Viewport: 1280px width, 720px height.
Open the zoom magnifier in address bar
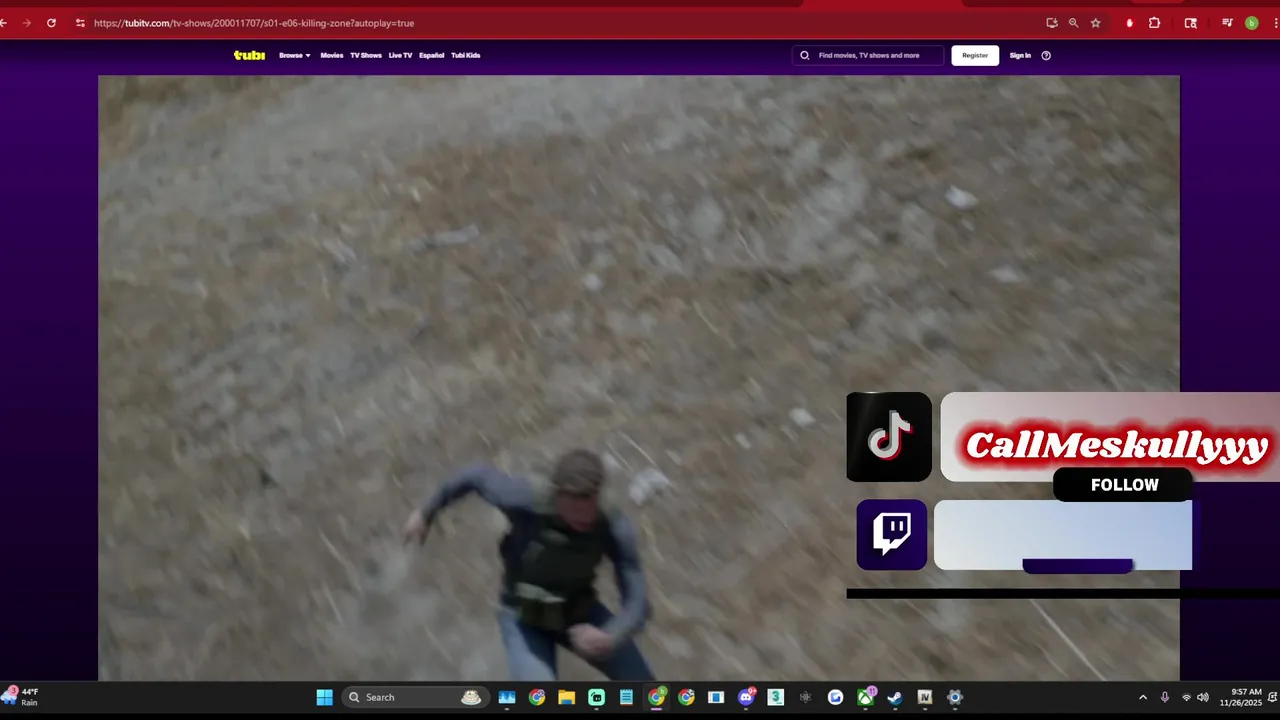[x=1074, y=22]
